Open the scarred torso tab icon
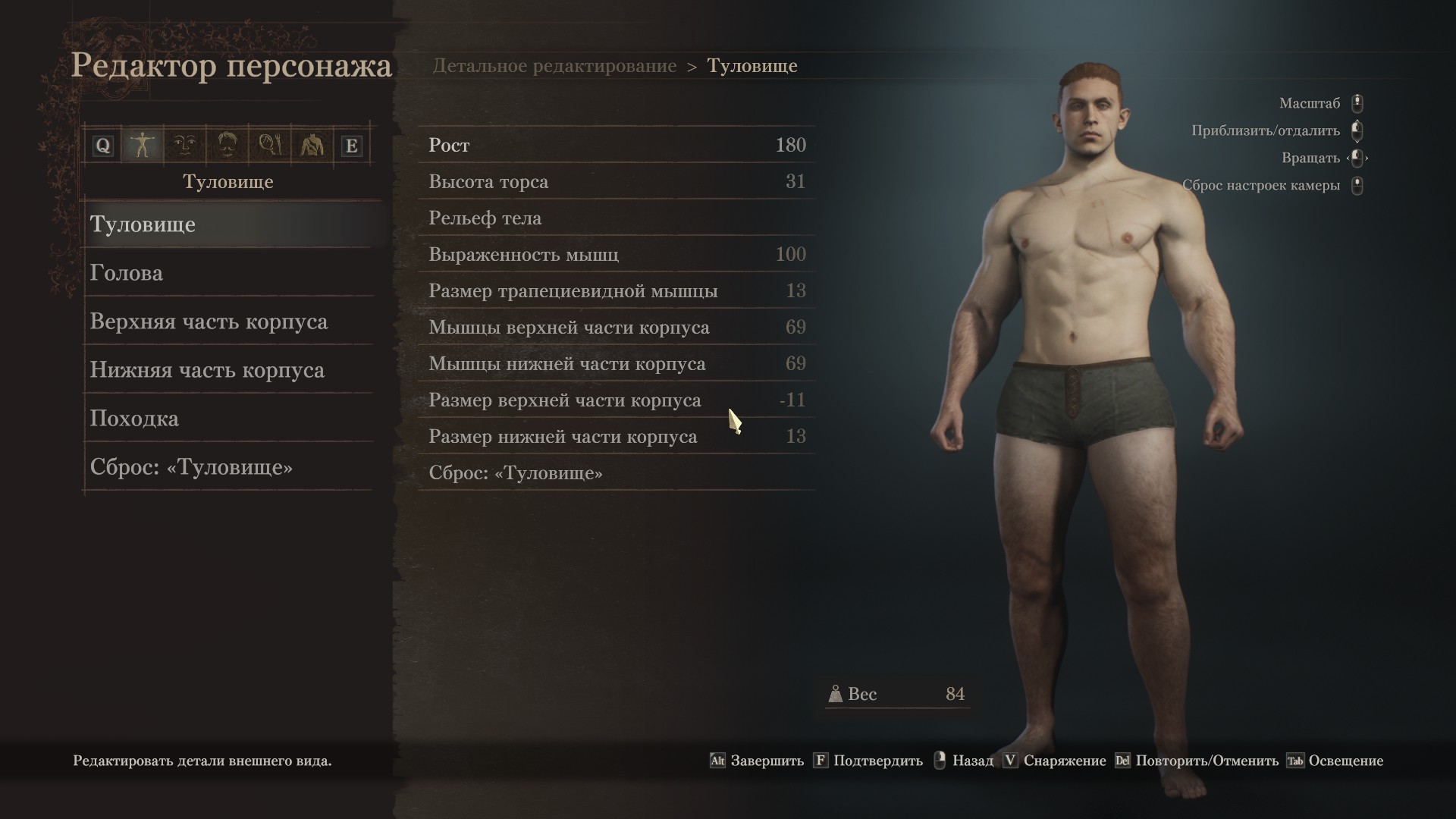Viewport: 1456px width, 819px height. 312,146
